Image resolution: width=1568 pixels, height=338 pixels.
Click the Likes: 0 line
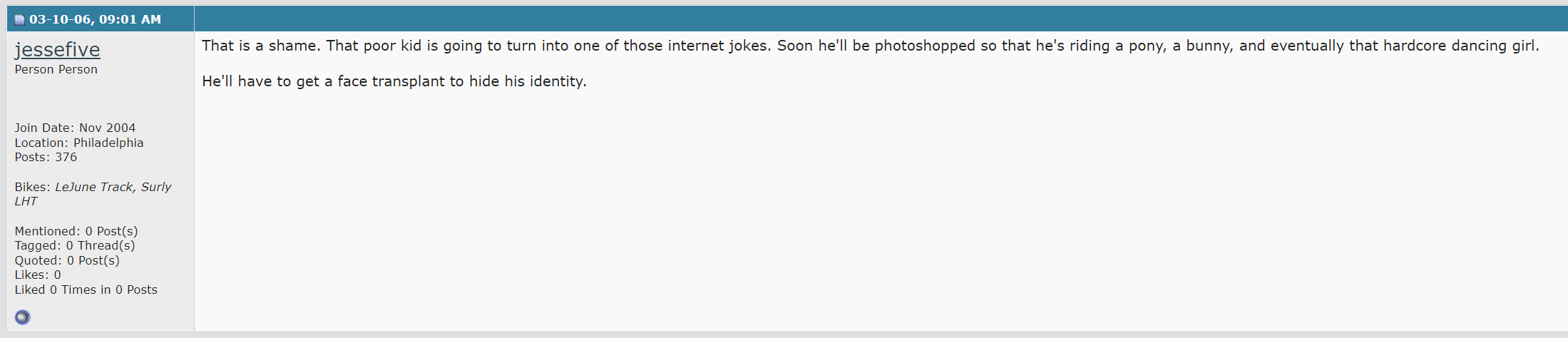[38, 275]
